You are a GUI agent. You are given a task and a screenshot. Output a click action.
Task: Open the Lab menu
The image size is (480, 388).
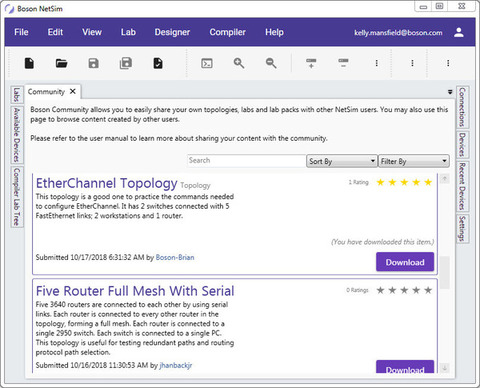coord(128,32)
